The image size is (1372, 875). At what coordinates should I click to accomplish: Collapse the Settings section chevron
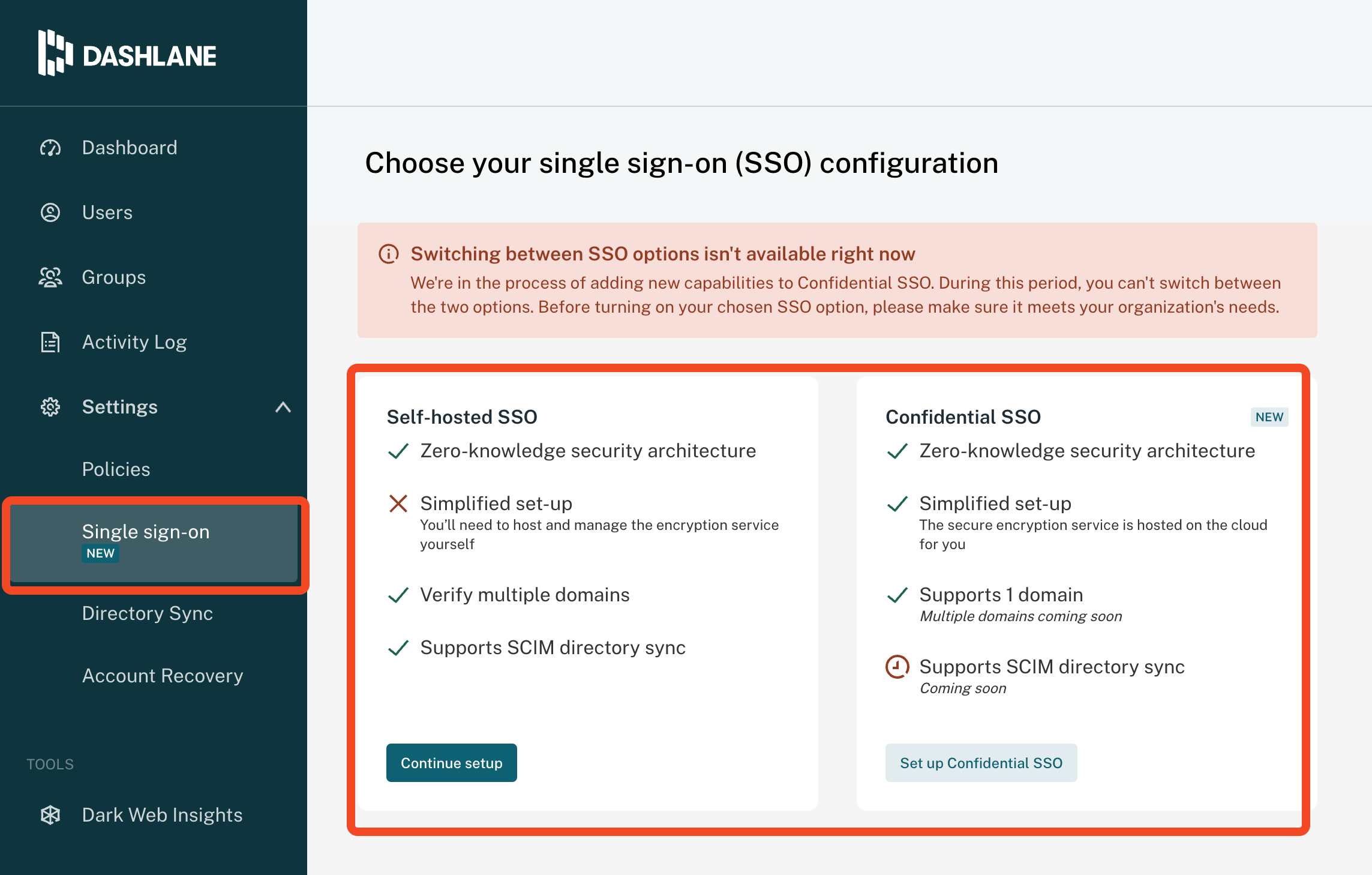click(x=283, y=407)
